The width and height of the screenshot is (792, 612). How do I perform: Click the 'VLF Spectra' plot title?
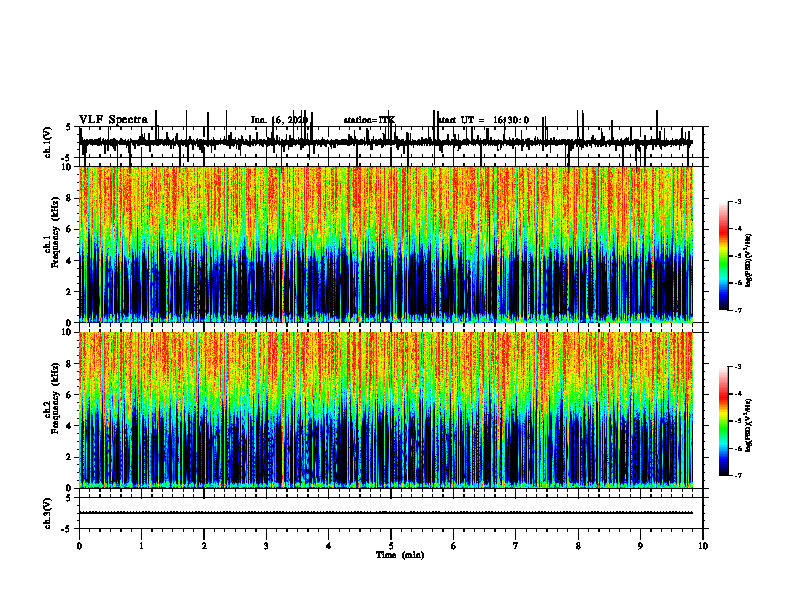(x=113, y=119)
